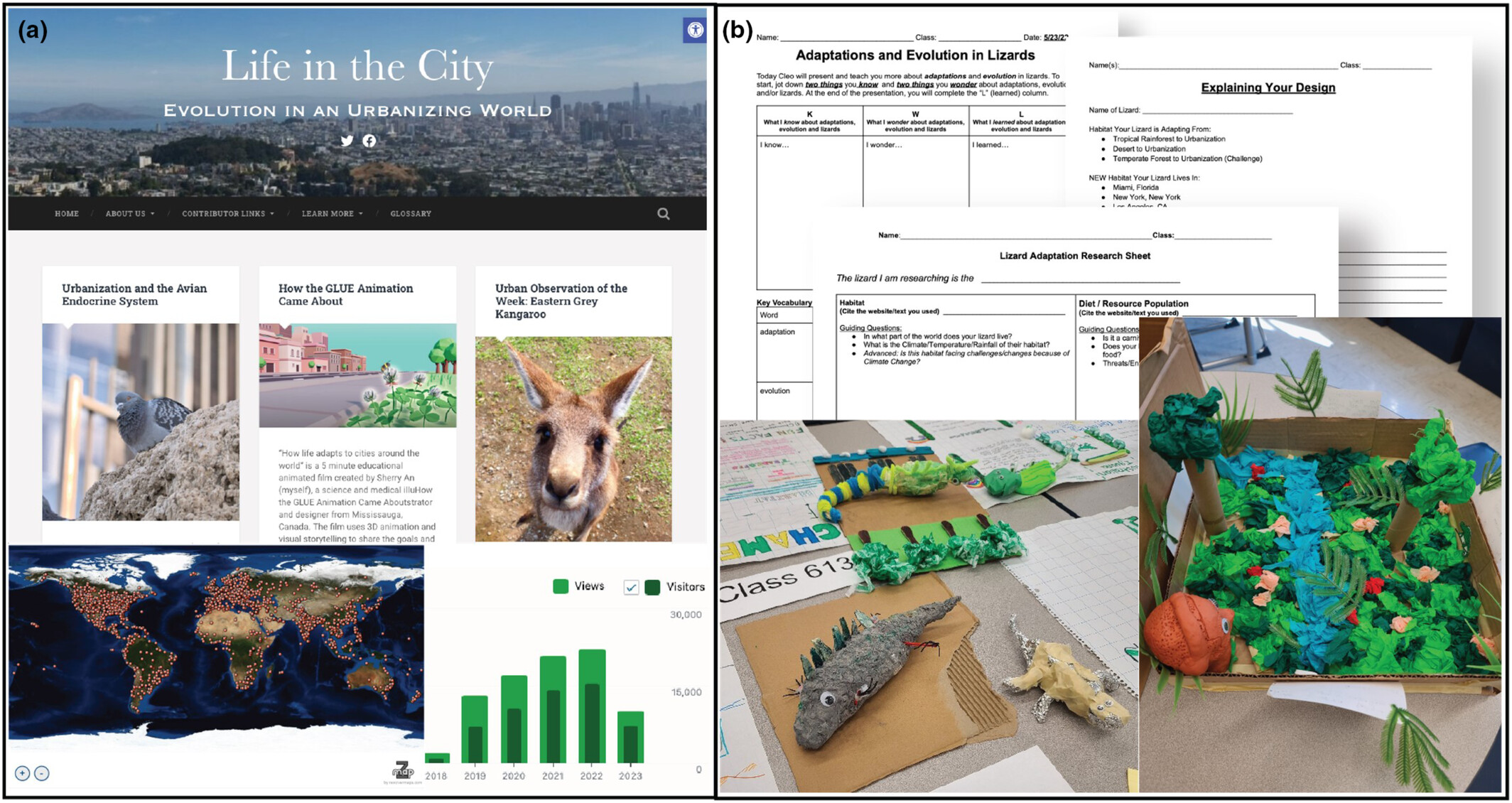
Task: Click the Diet / Resource Population heading
Action: click(1133, 303)
